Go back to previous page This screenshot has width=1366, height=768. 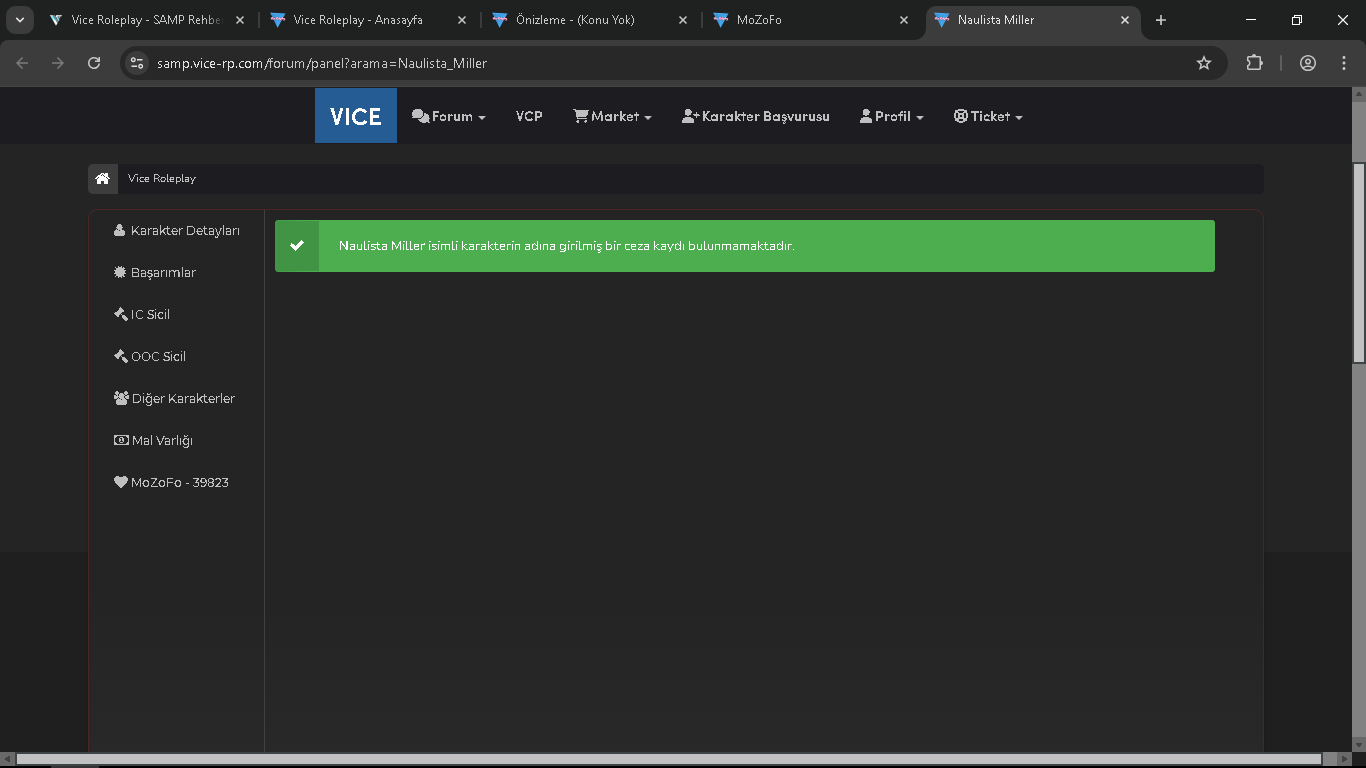tap(22, 63)
